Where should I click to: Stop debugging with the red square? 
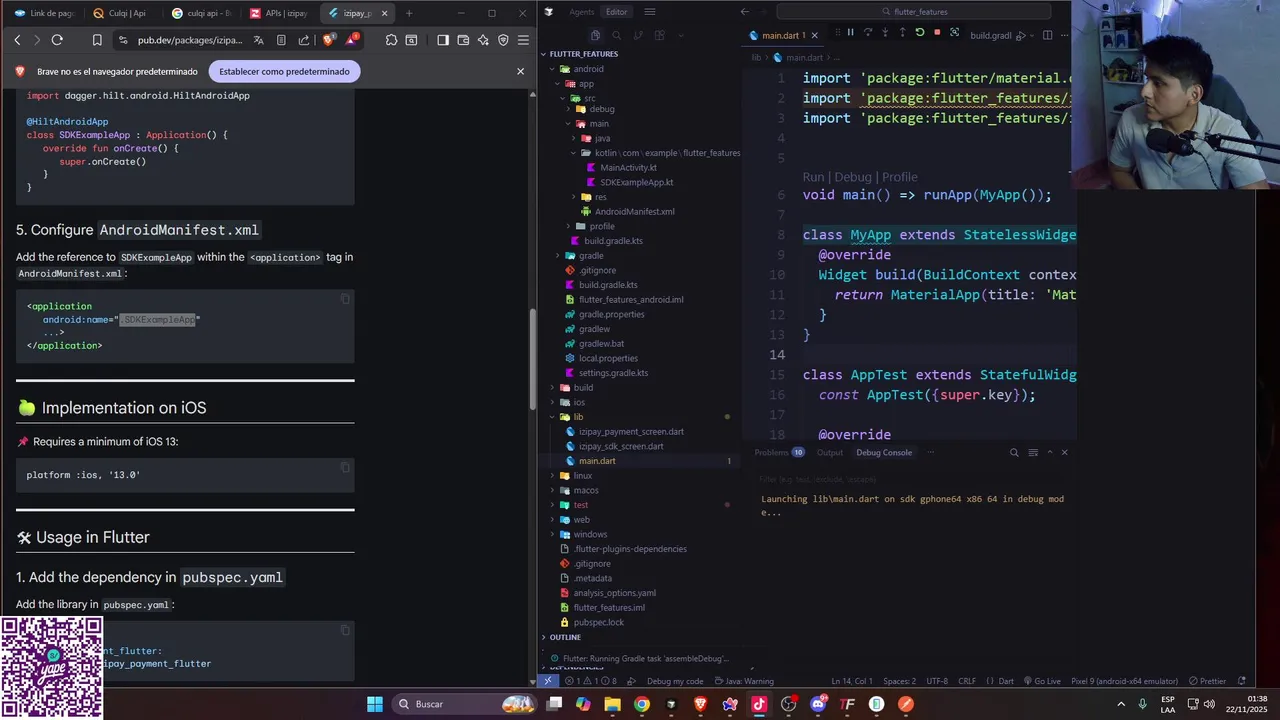(x=937, y=33)
